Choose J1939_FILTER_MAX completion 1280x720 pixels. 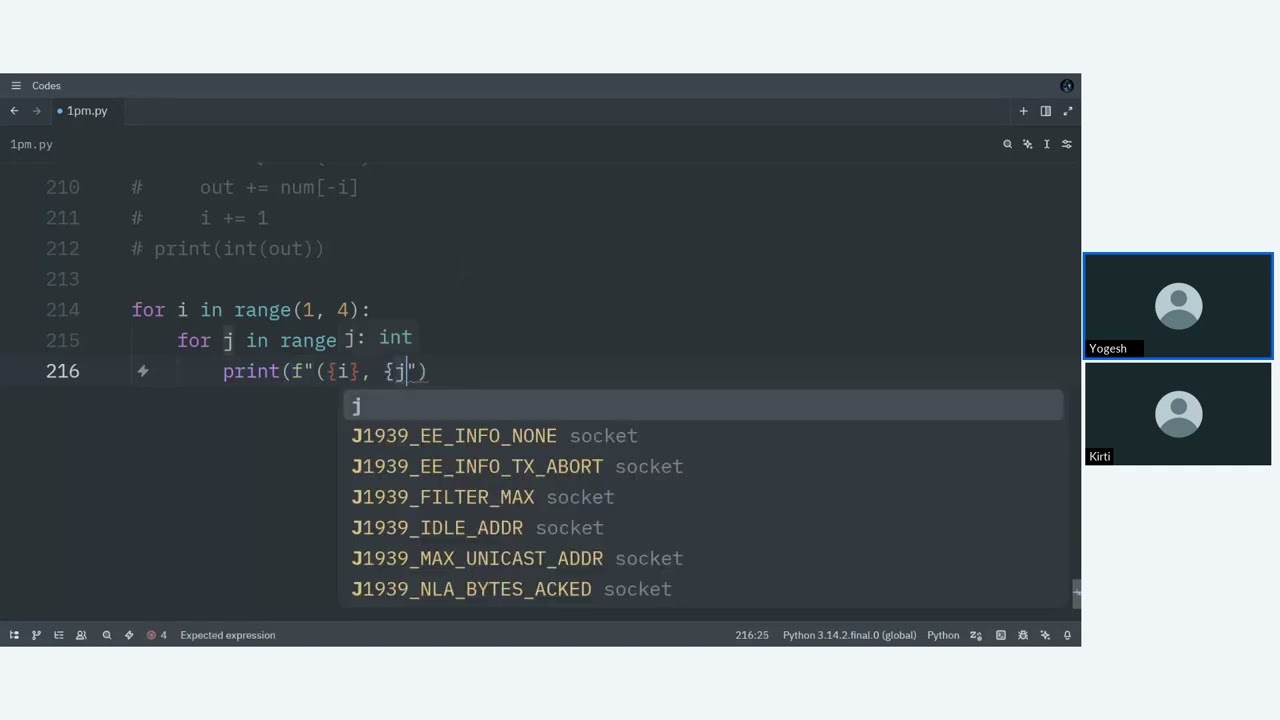tap(703, 497)
